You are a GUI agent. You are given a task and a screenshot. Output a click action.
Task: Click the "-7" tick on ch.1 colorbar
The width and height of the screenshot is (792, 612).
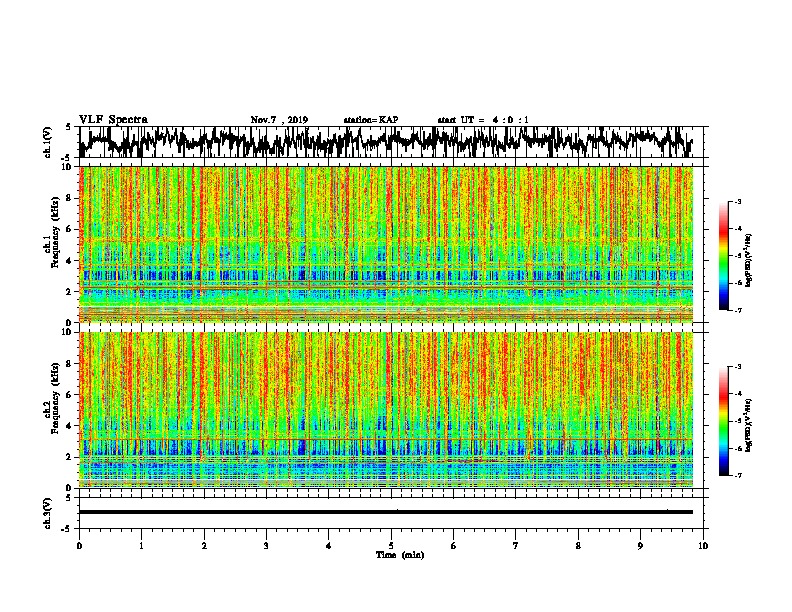(736, 310)
